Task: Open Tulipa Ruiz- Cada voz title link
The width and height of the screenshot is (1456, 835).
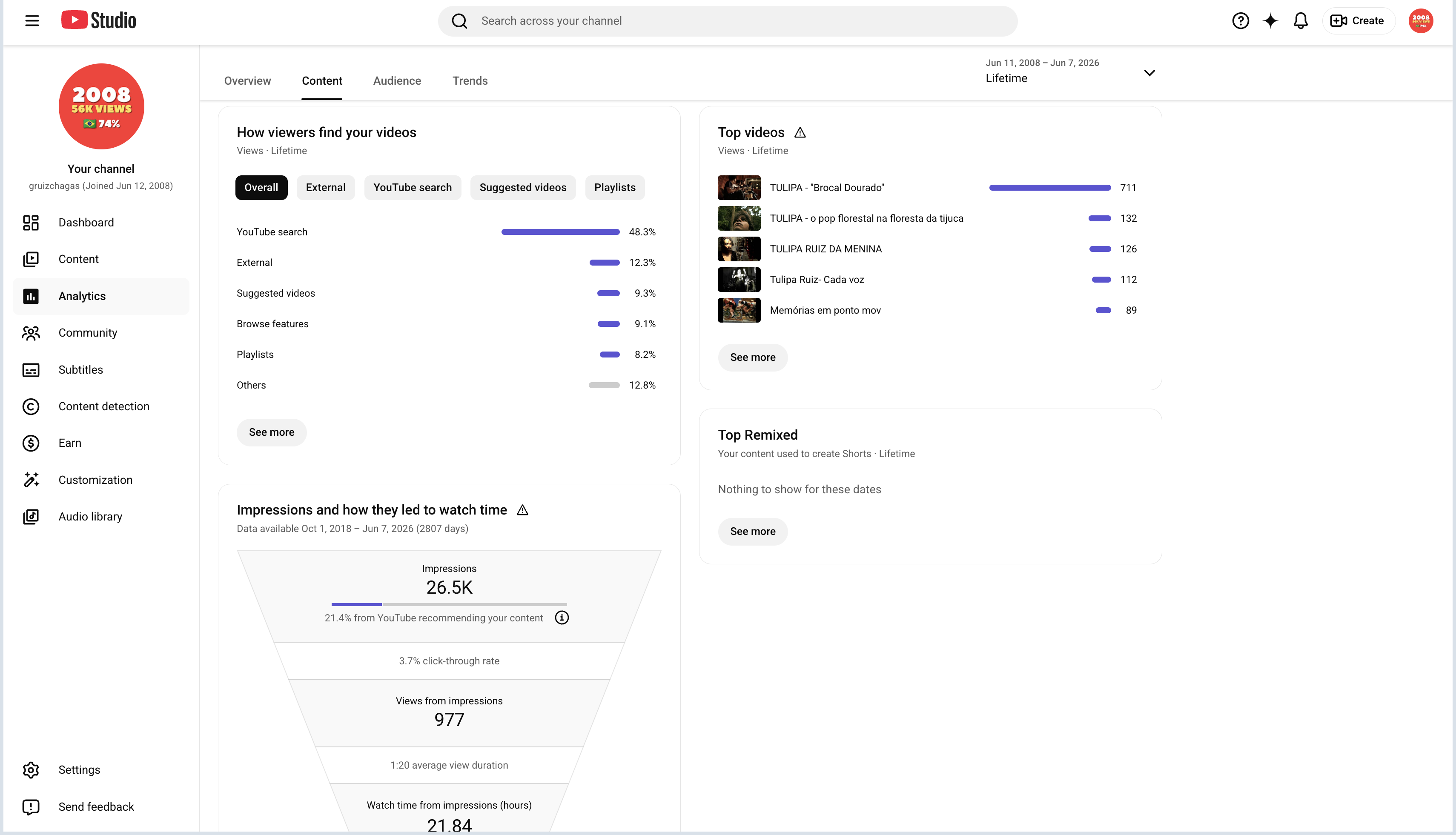Action: [817, 280]
